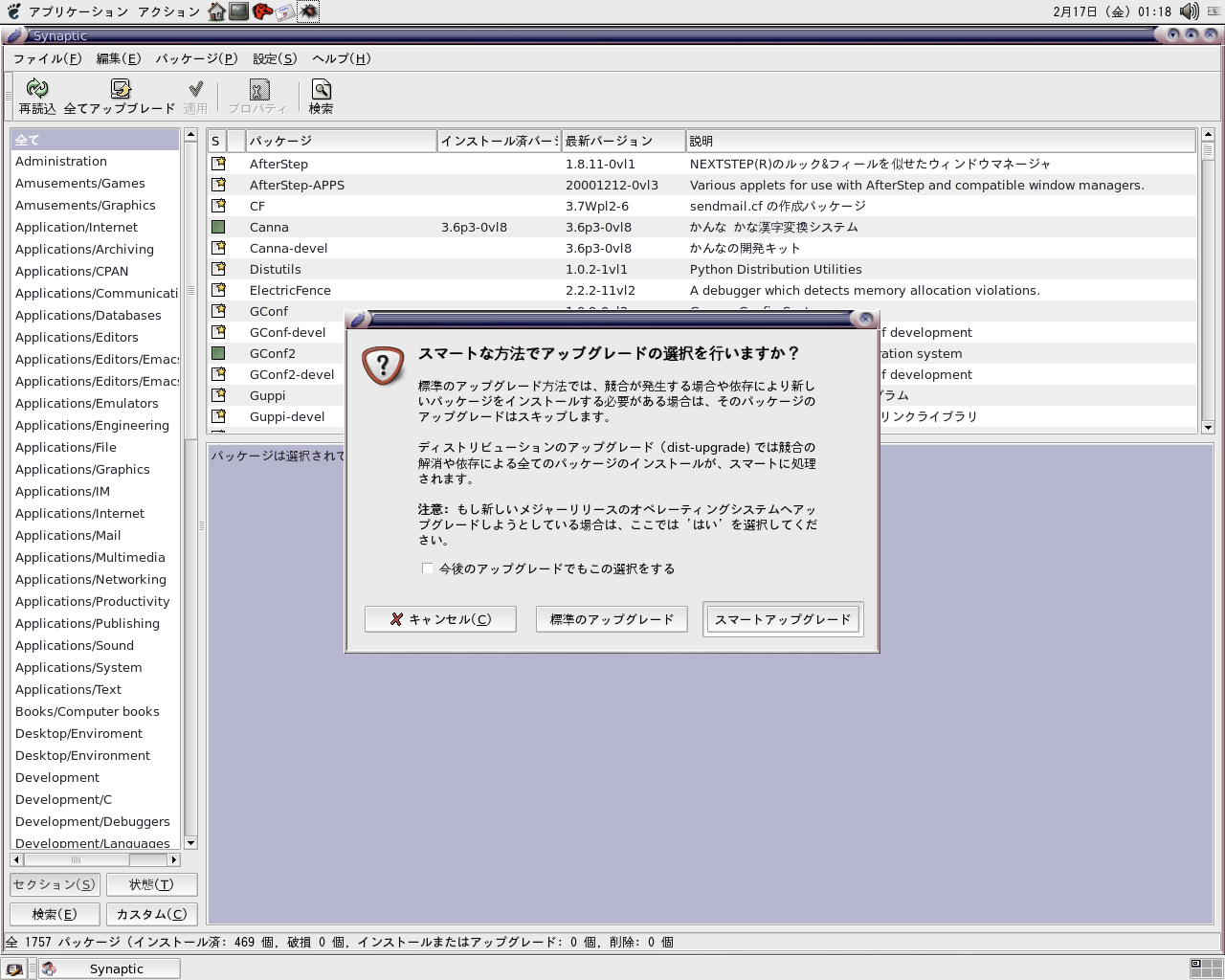Toggle the CF package status box
Image resolution: width=1225 pixels, height=980 pixels.
(218, 206)
